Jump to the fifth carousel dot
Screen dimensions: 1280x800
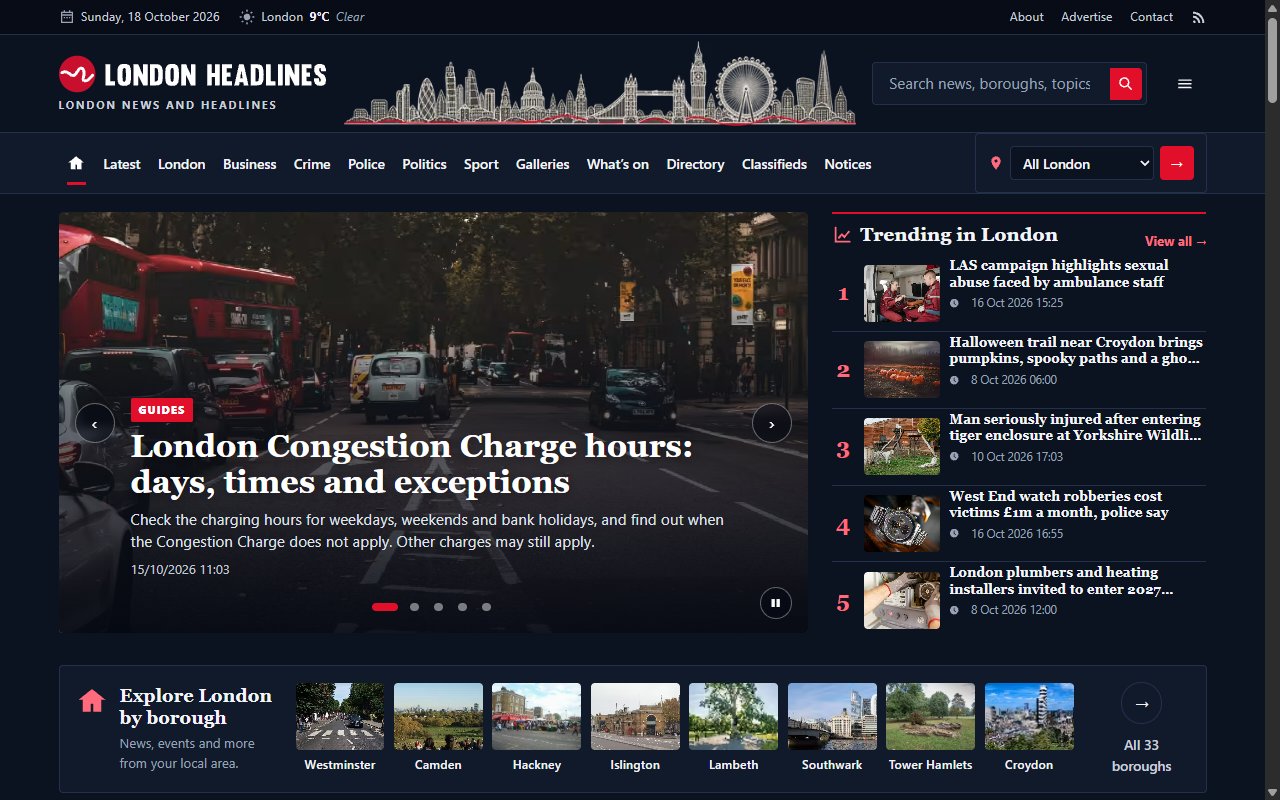tap(486, 607)
